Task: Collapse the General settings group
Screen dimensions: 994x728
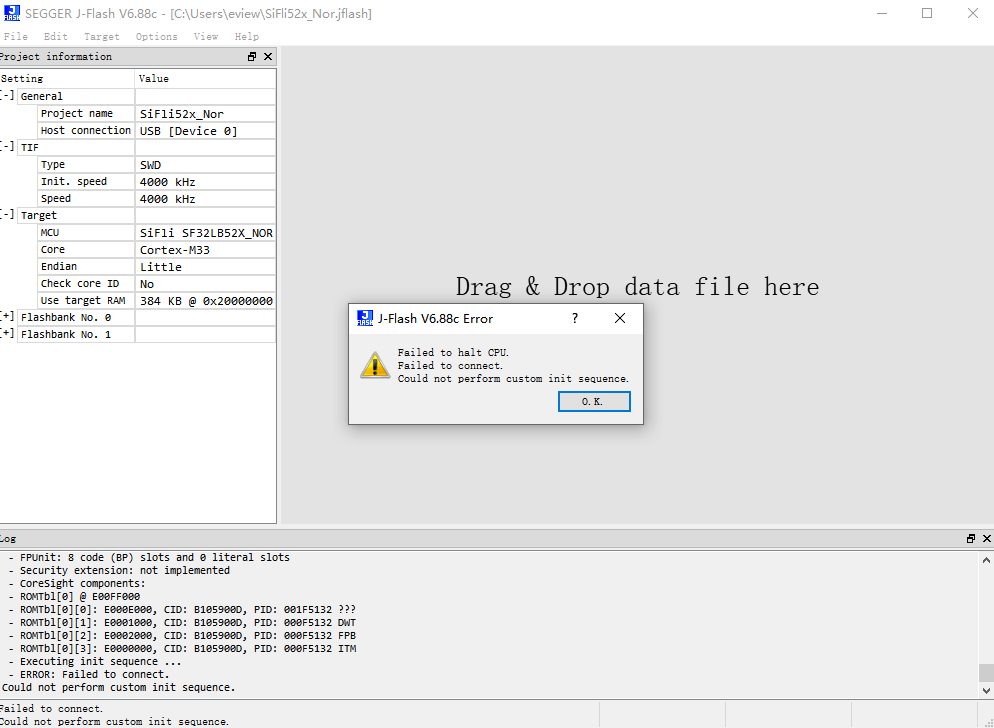Action: click(7, 96)
